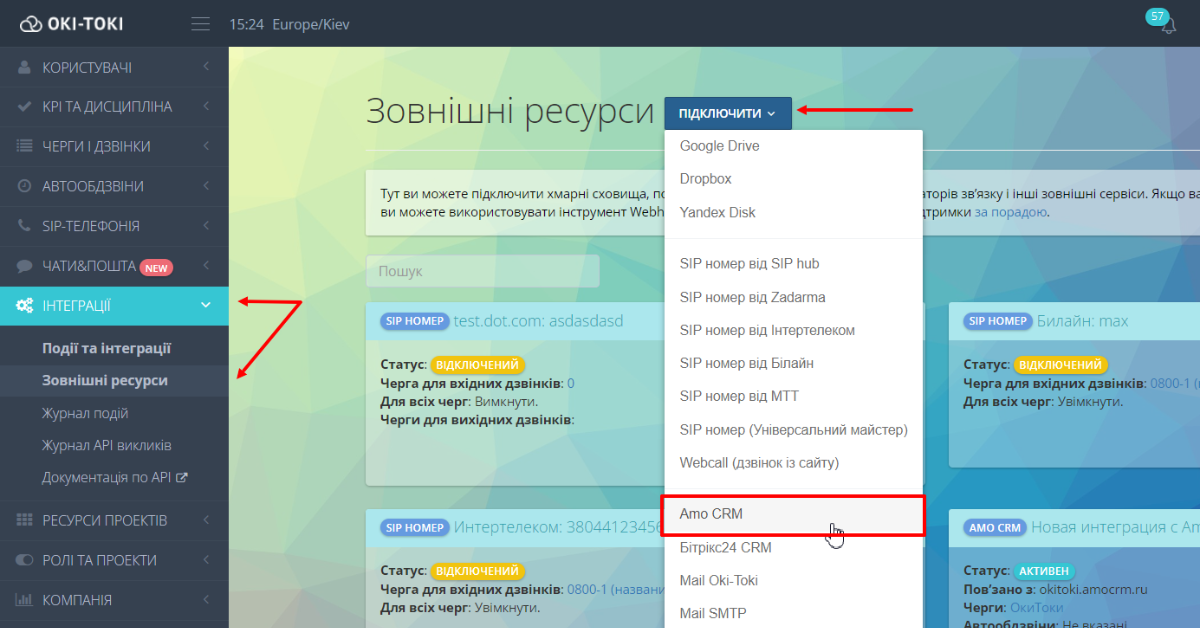This screenshot has height=628, width=1200.
Task: Collapse the Інтеграції section
Action: (114, 305)
